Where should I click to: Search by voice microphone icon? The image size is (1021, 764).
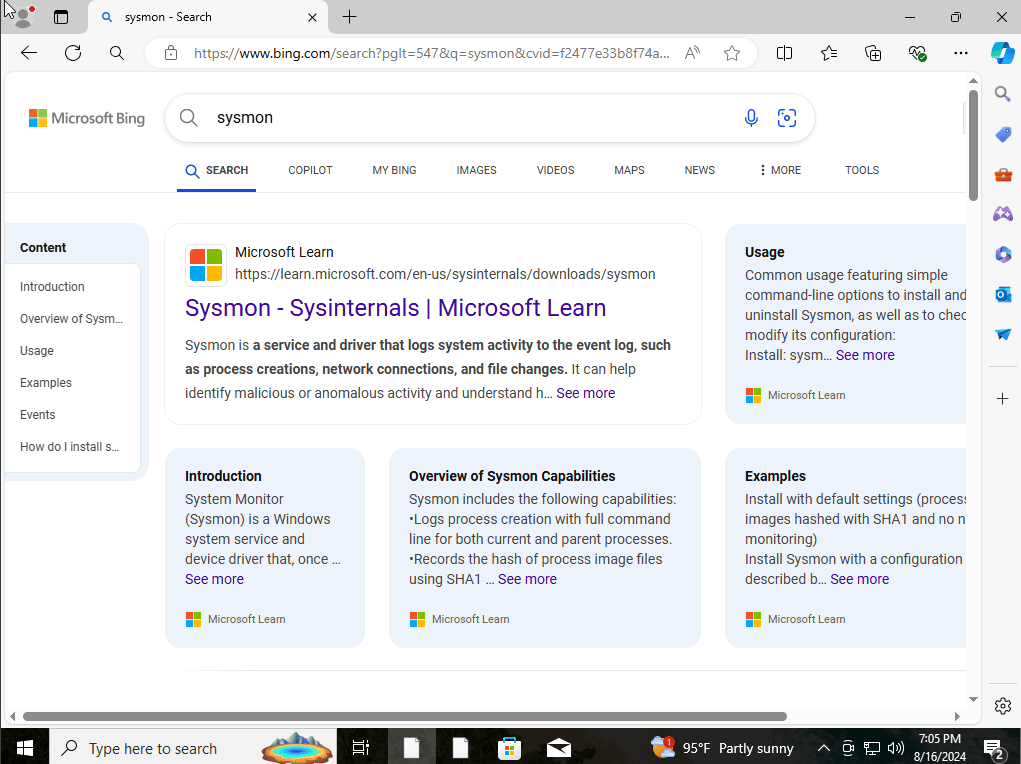(x=751, y=118)
